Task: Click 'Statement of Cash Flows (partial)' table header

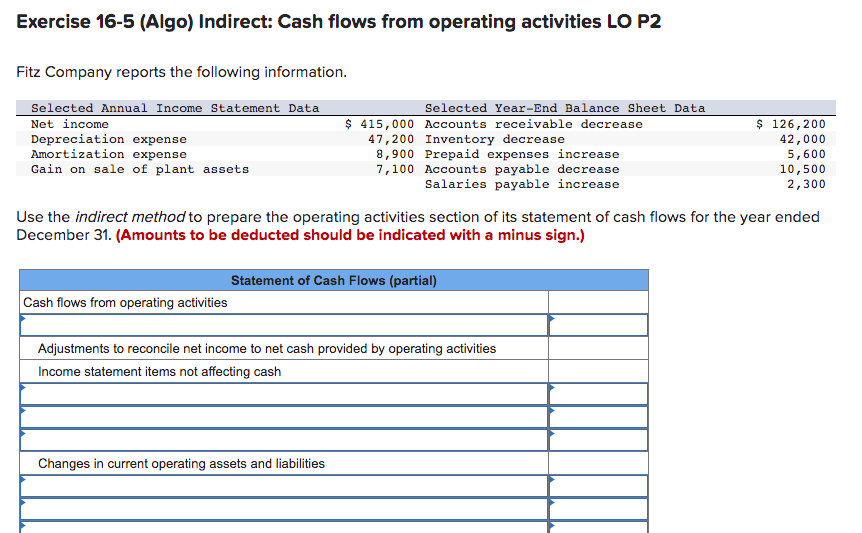Action: point(334,280)
